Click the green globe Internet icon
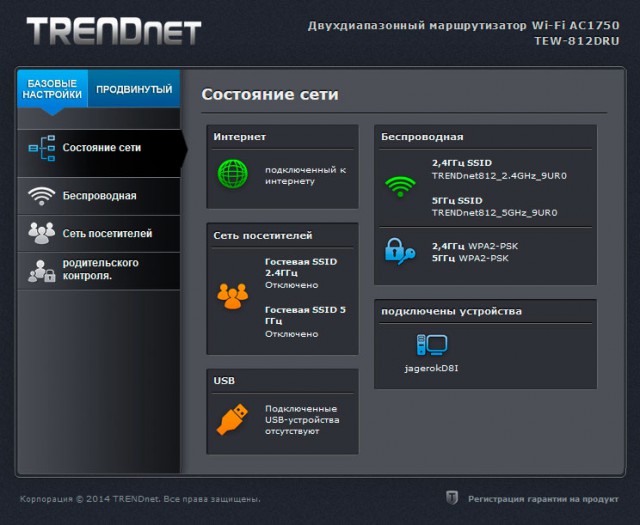This screenshot has height=525, width=640. coord(233,174)
